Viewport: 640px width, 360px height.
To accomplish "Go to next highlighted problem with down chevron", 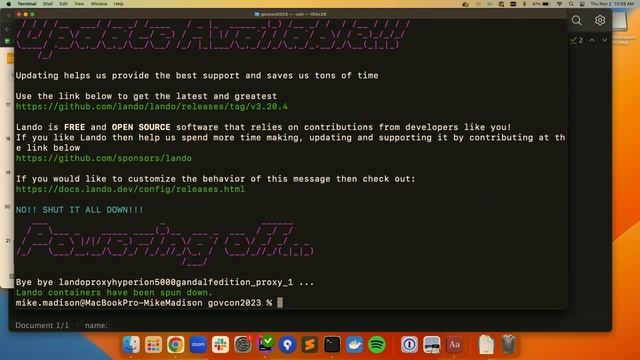I will pyautogui.click(x=604, y=40).
